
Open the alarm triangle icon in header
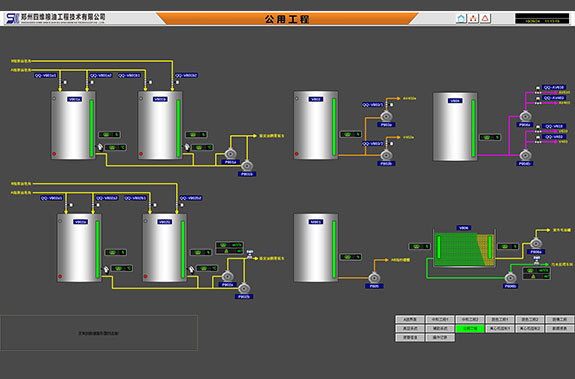(485, 18)
